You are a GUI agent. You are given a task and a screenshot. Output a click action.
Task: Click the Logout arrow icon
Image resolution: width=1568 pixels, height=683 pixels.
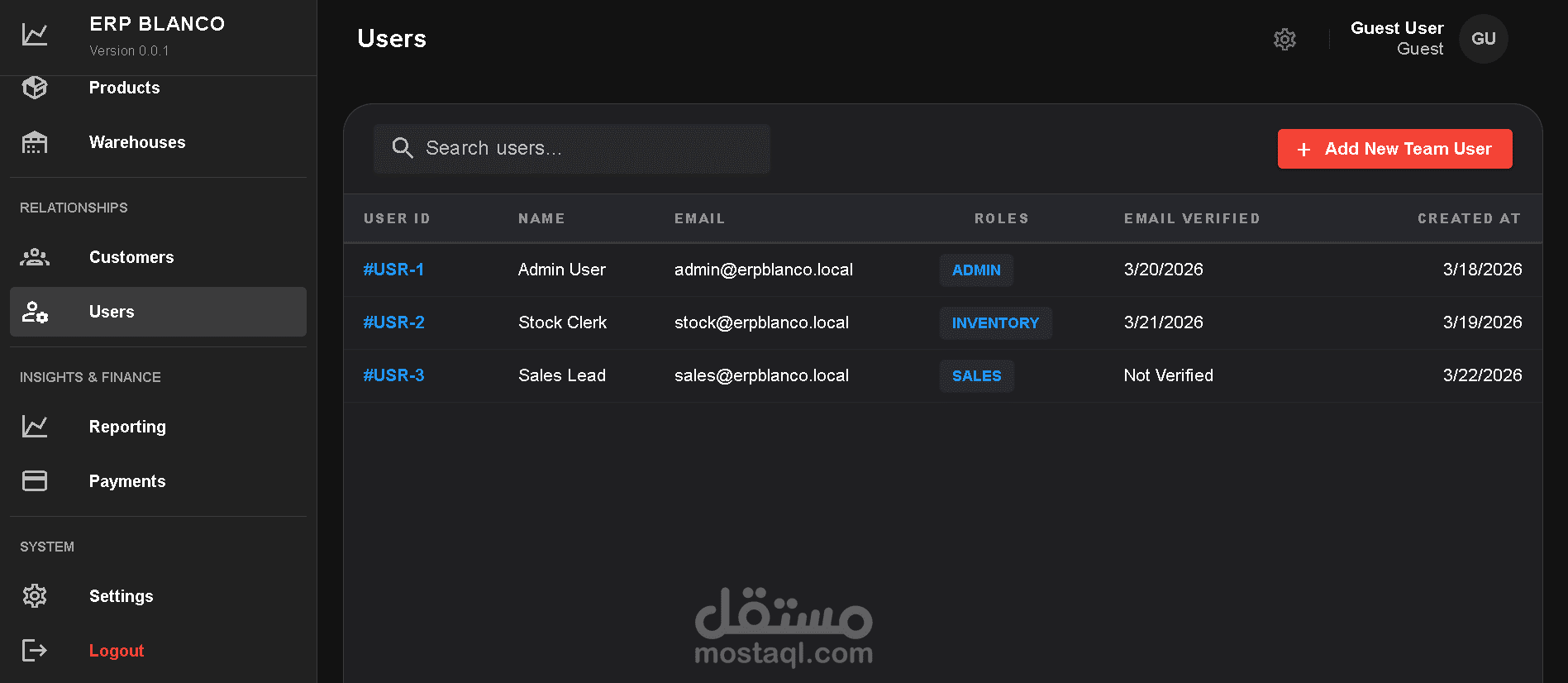[35, 651]
